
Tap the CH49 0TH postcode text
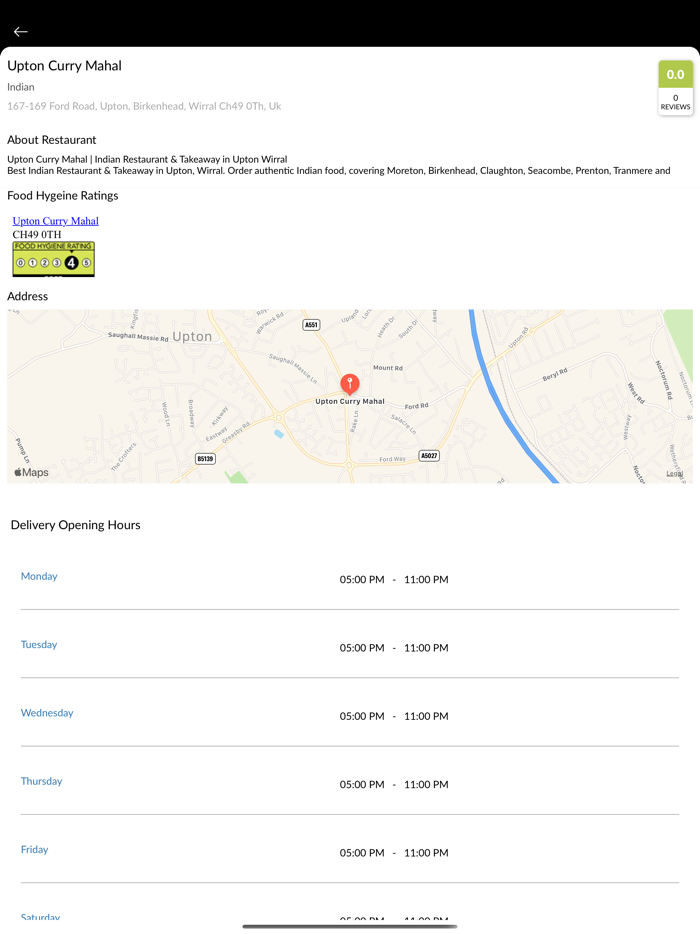[37, 234]
